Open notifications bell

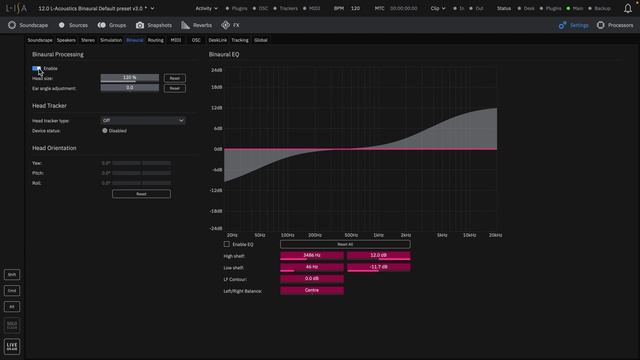point(628,8)
